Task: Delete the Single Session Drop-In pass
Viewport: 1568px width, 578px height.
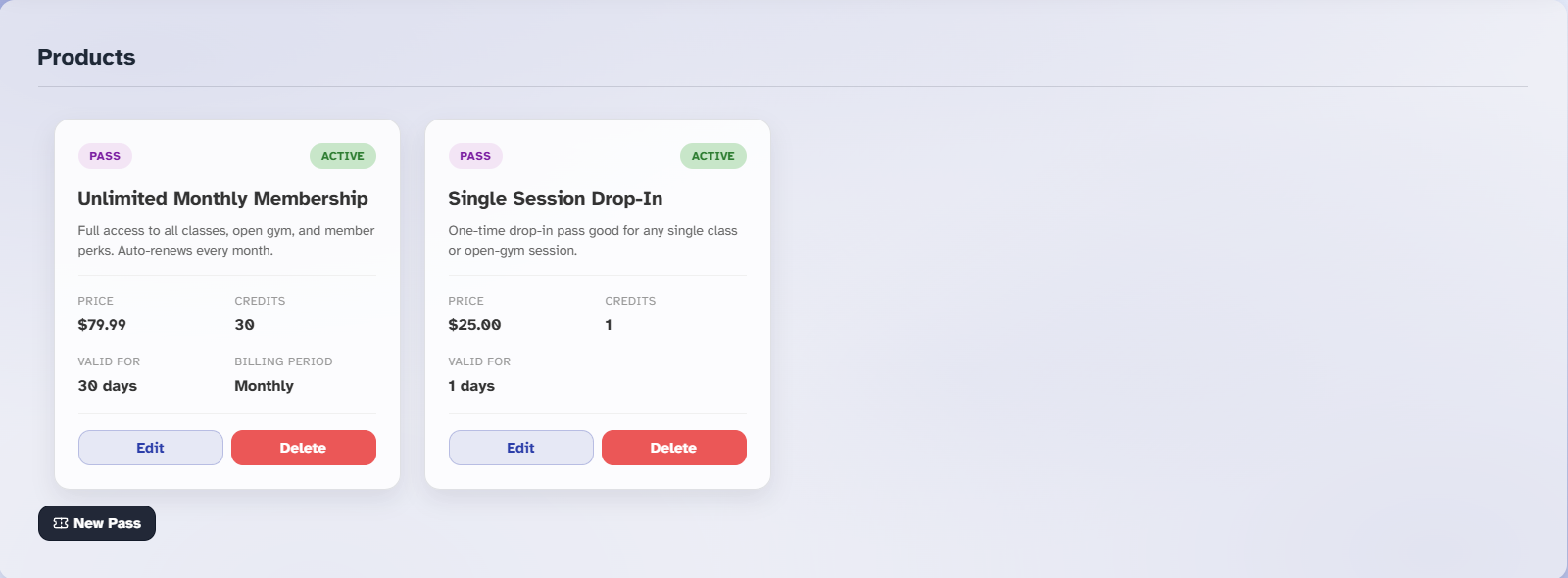Action: (673, 448)
